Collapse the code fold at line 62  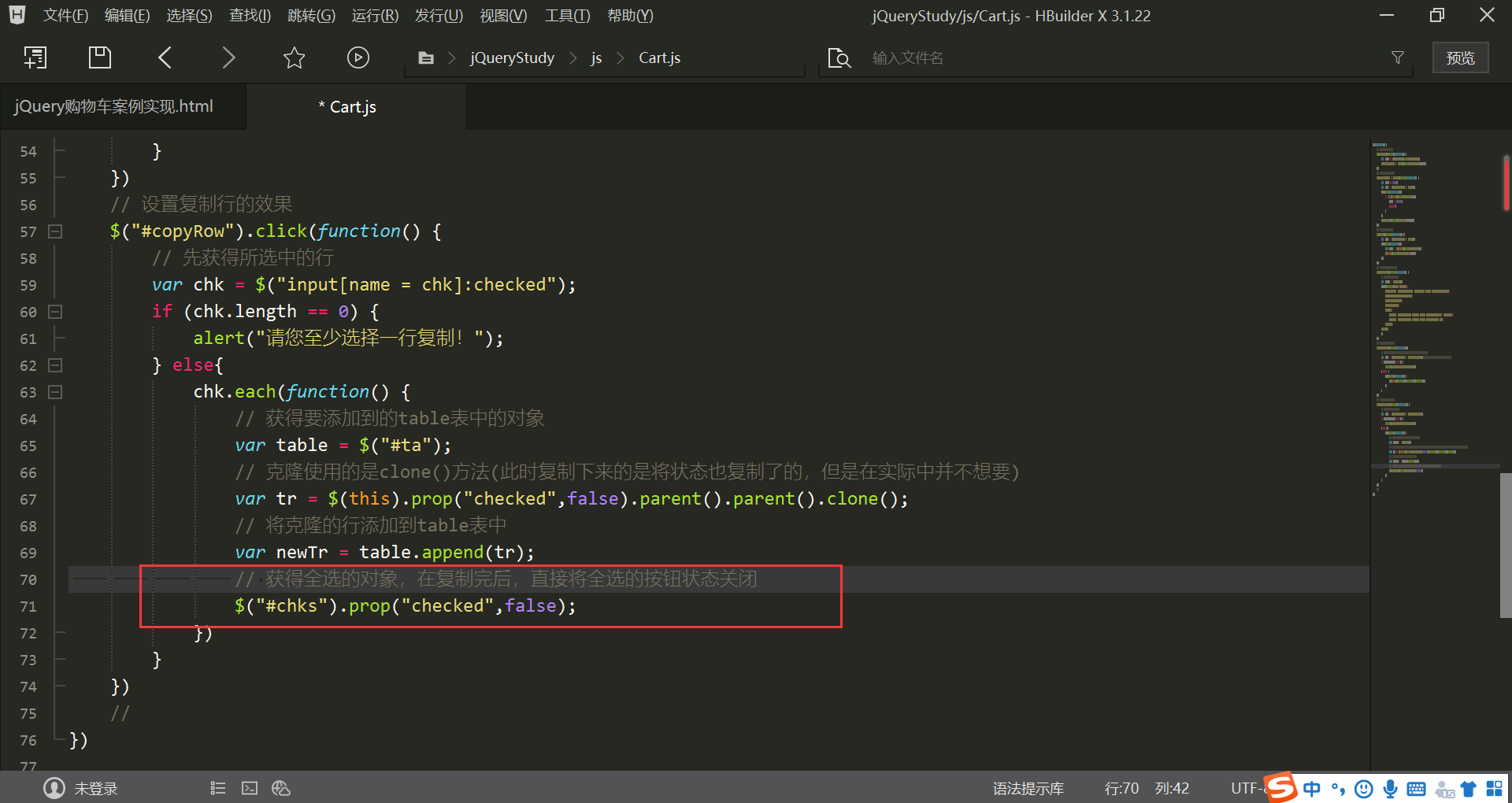click(55, 365)
